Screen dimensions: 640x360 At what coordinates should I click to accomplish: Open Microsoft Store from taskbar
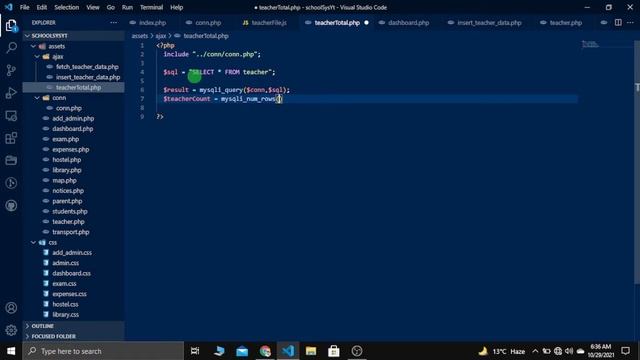coord(333,351)
